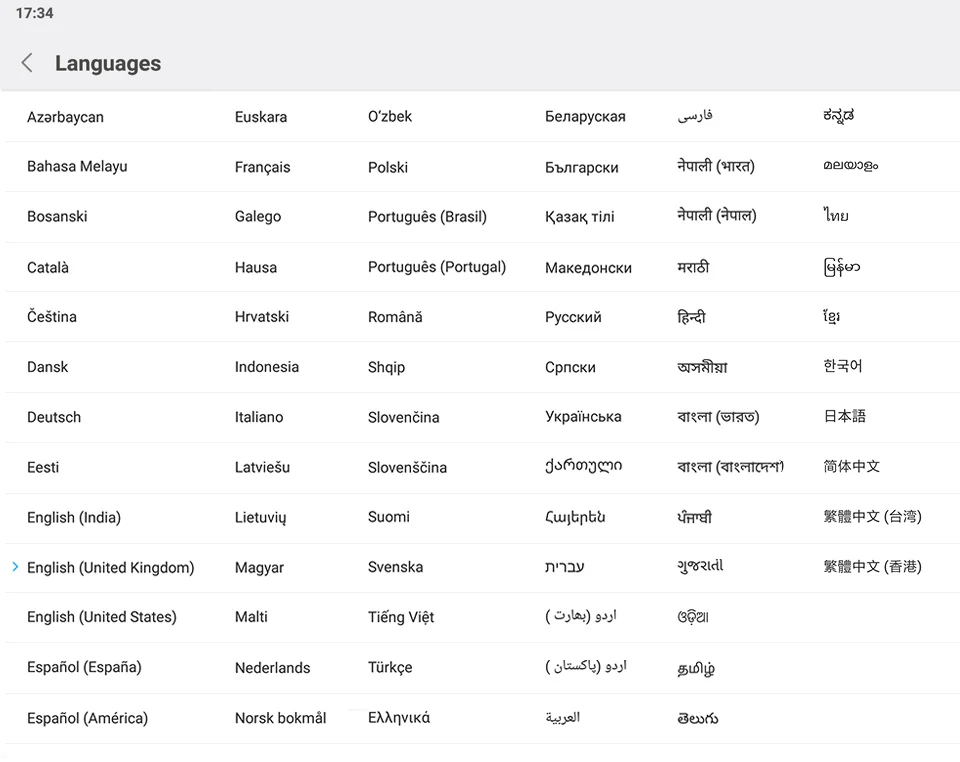The width and height of the screenshot is (960, 762).
Task: Choose Português (Brasil) language
Action: (x=427, y=217)
